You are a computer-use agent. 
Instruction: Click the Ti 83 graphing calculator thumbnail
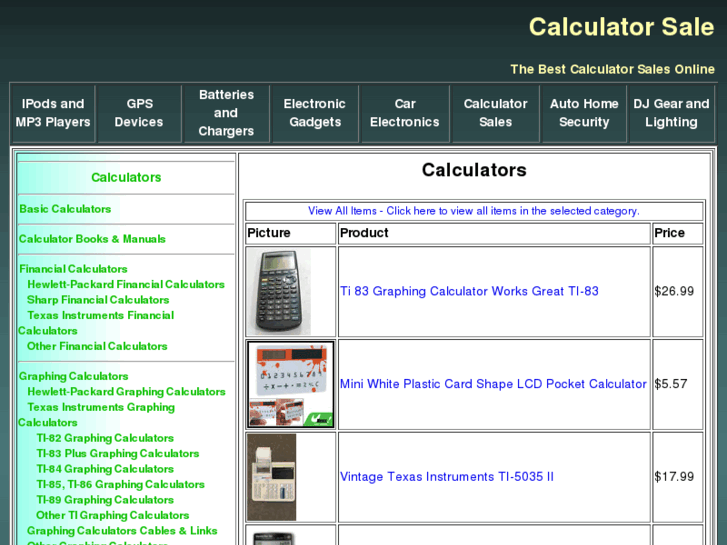pyautogui.click(x=279, y=292)
